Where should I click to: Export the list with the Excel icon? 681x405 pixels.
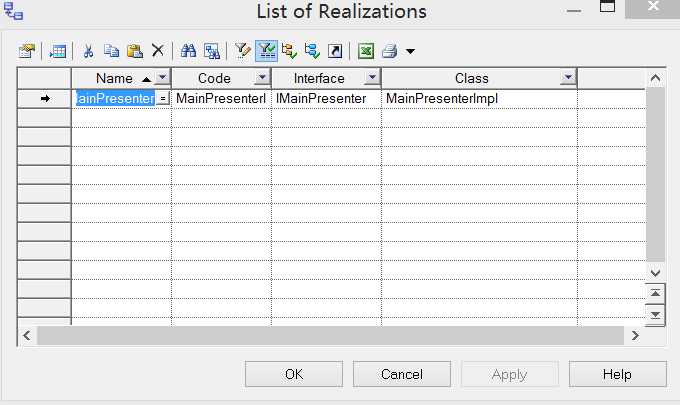[366, 50]
